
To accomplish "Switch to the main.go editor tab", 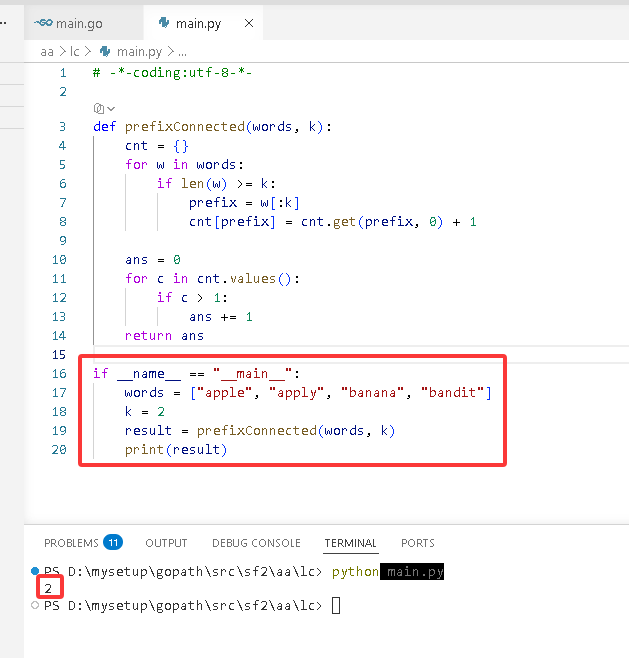I will pyautogui.click(x=79, y=24).
